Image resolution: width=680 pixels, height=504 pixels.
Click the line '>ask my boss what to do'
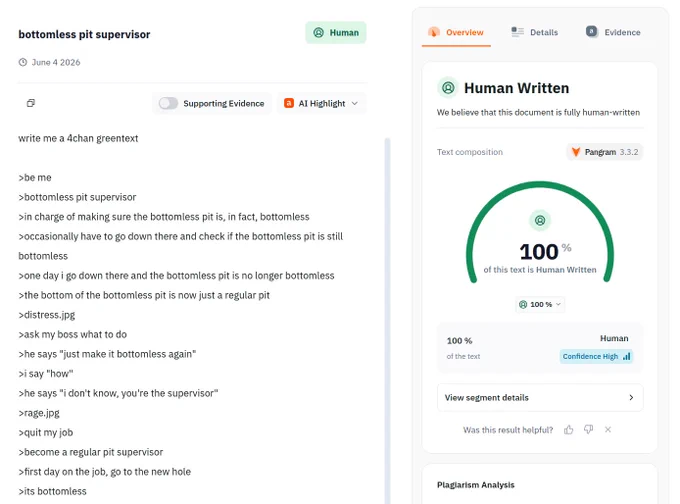click(x=72, y=334)
